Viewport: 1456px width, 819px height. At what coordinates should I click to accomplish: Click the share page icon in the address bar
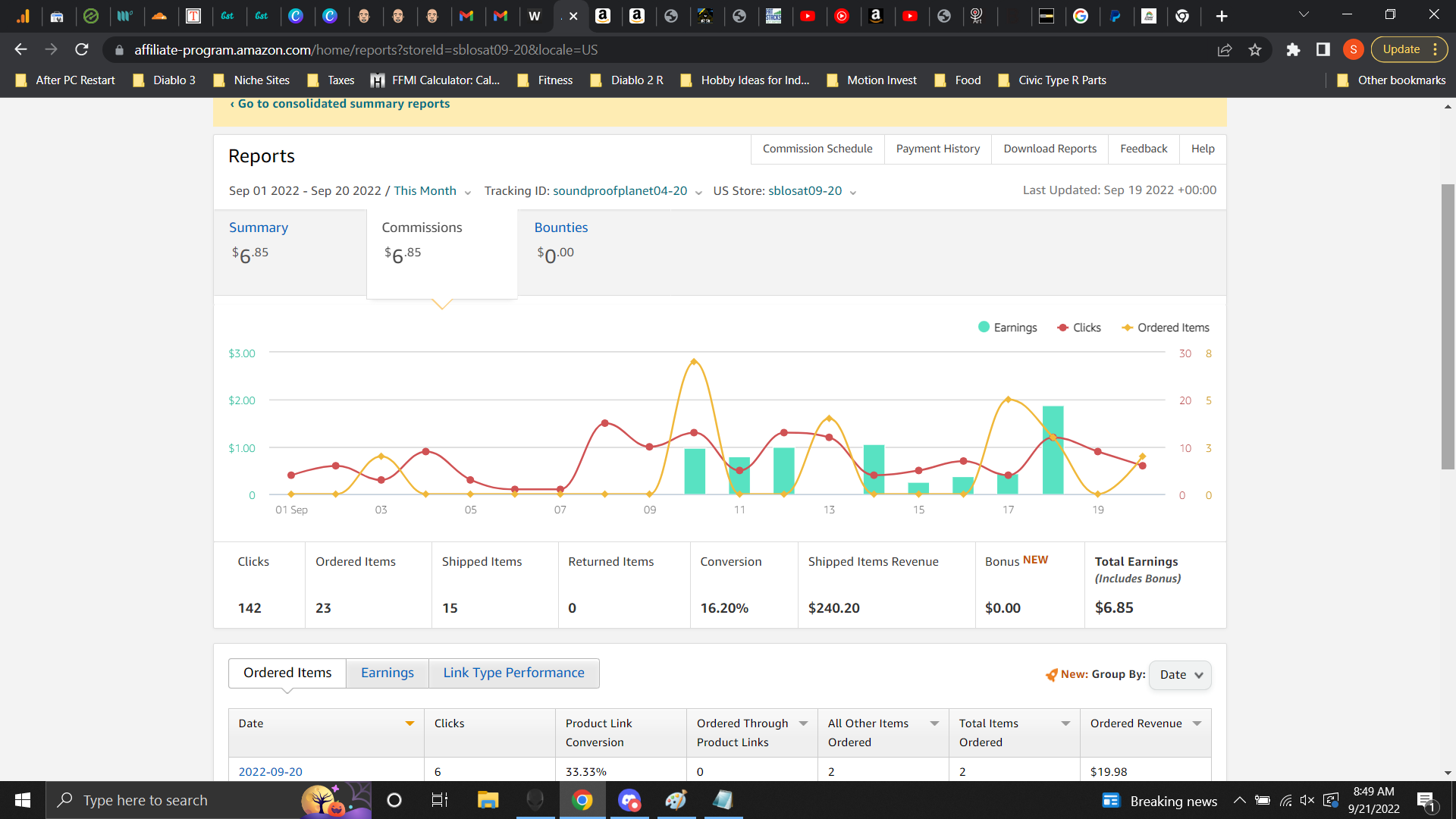[x=1225, y=49]
